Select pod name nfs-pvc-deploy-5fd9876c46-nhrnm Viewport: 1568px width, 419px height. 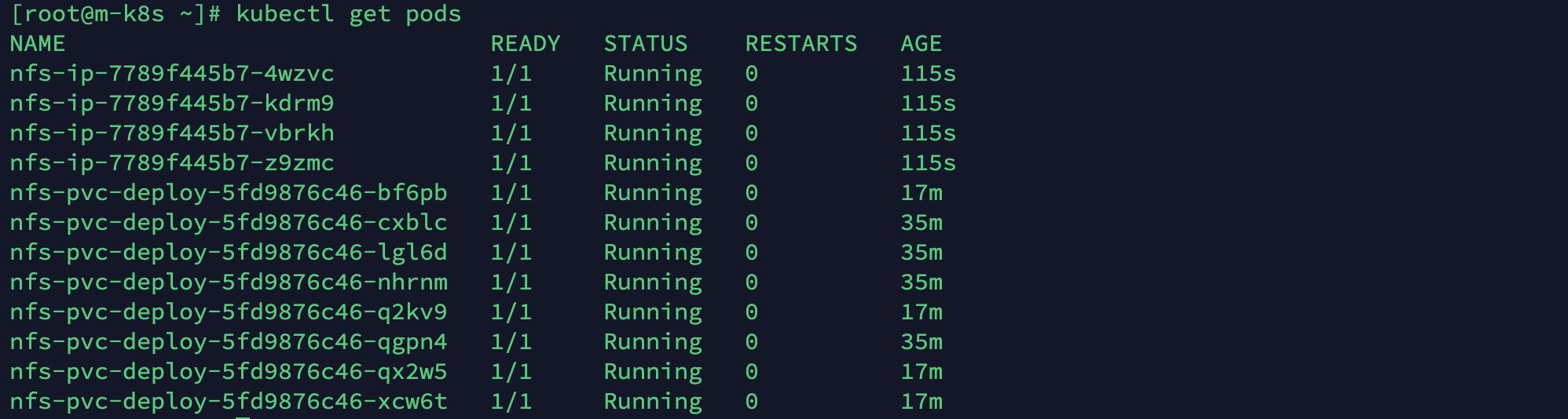point(229,282)
